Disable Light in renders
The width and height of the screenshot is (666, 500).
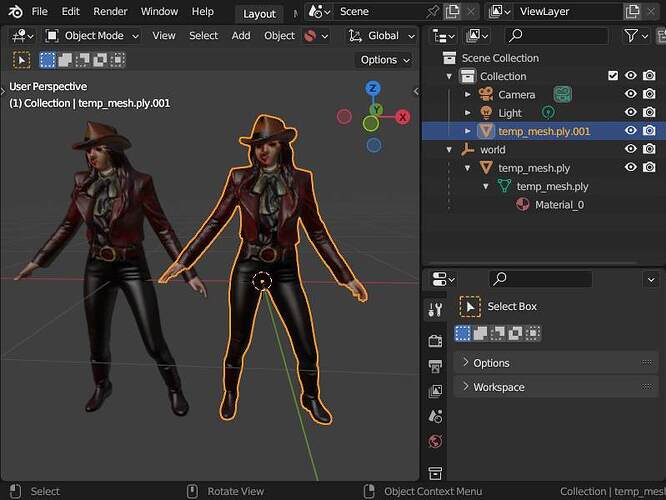(649, 112)
